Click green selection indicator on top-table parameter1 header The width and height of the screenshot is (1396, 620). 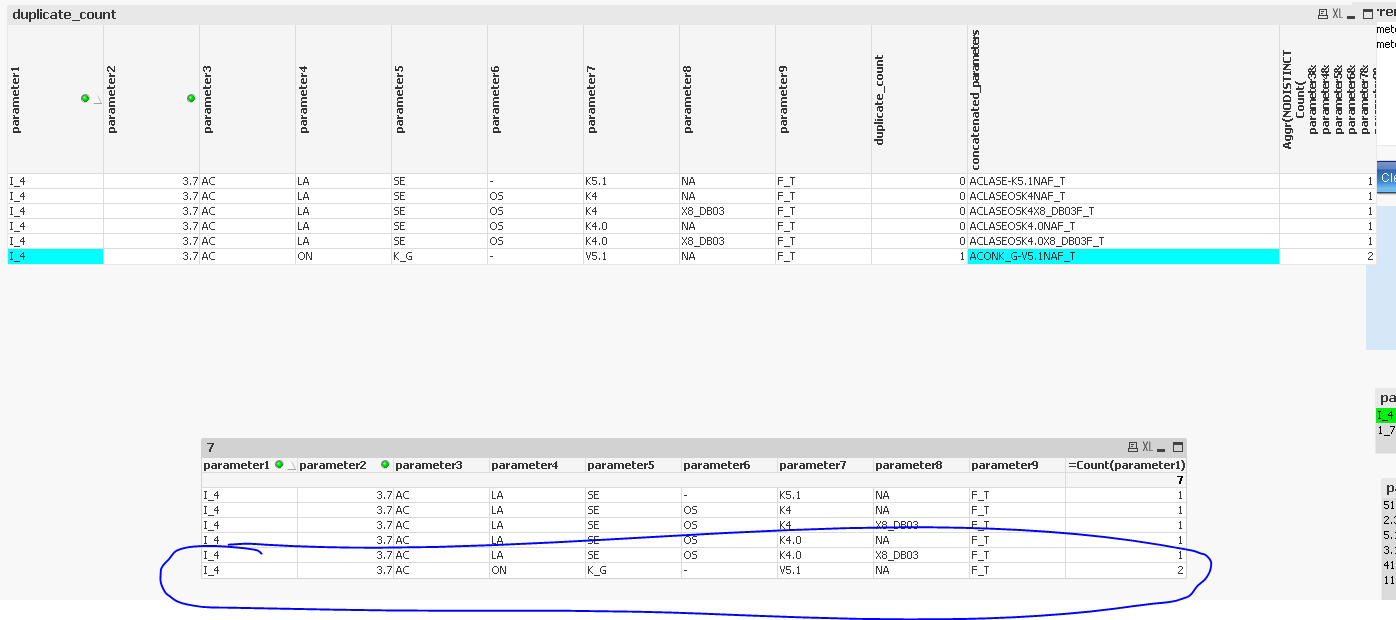point(85,98)
